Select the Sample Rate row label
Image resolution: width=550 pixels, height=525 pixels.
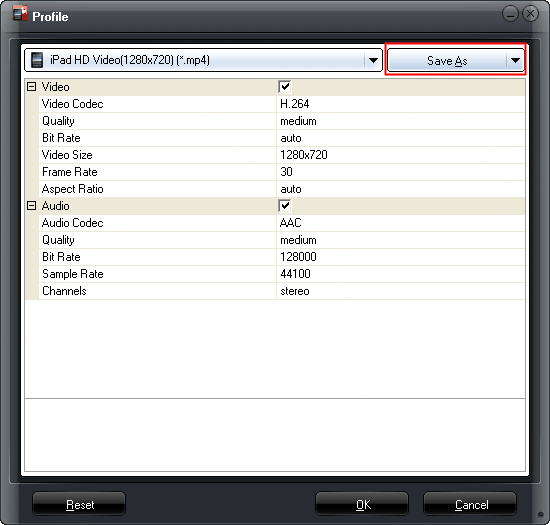tap(73, 274)
